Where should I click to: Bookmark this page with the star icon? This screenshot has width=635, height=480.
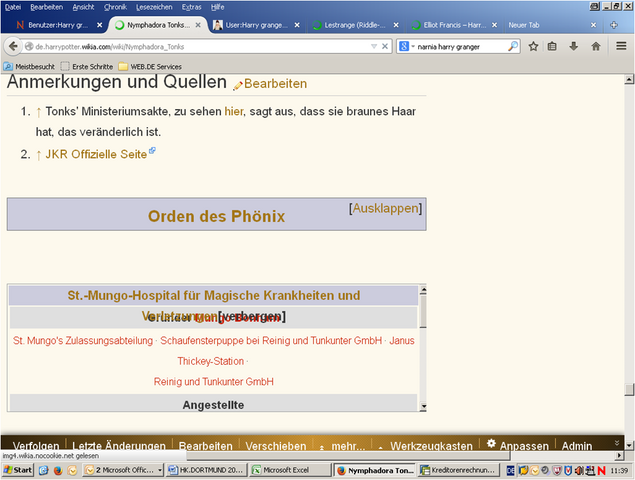533,46
